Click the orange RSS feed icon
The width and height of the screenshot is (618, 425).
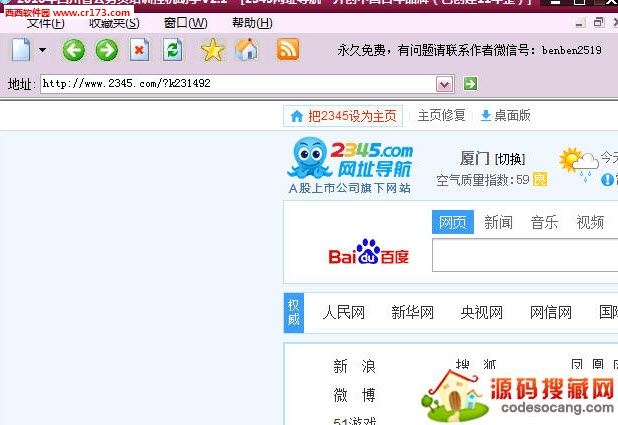pos(288,49)
